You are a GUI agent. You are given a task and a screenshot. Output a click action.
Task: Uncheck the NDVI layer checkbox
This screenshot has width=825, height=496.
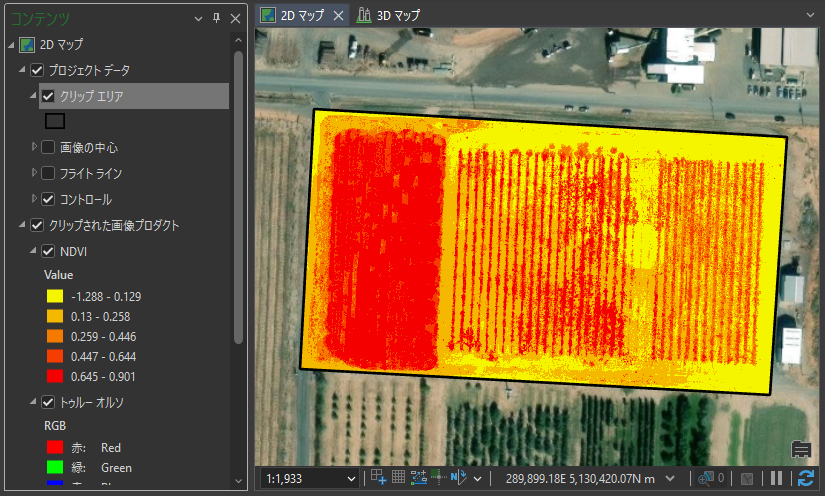(48, 251)
